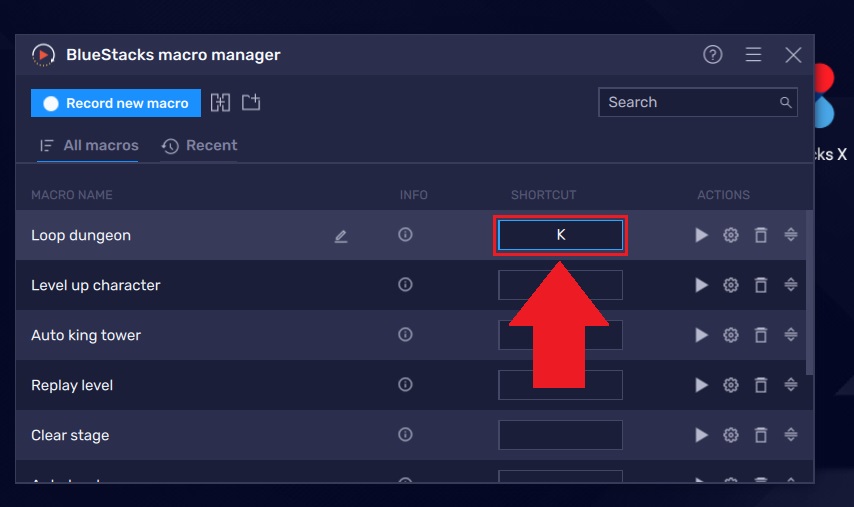Open settings for Level up character
The image size is (854, 507).
731,285
